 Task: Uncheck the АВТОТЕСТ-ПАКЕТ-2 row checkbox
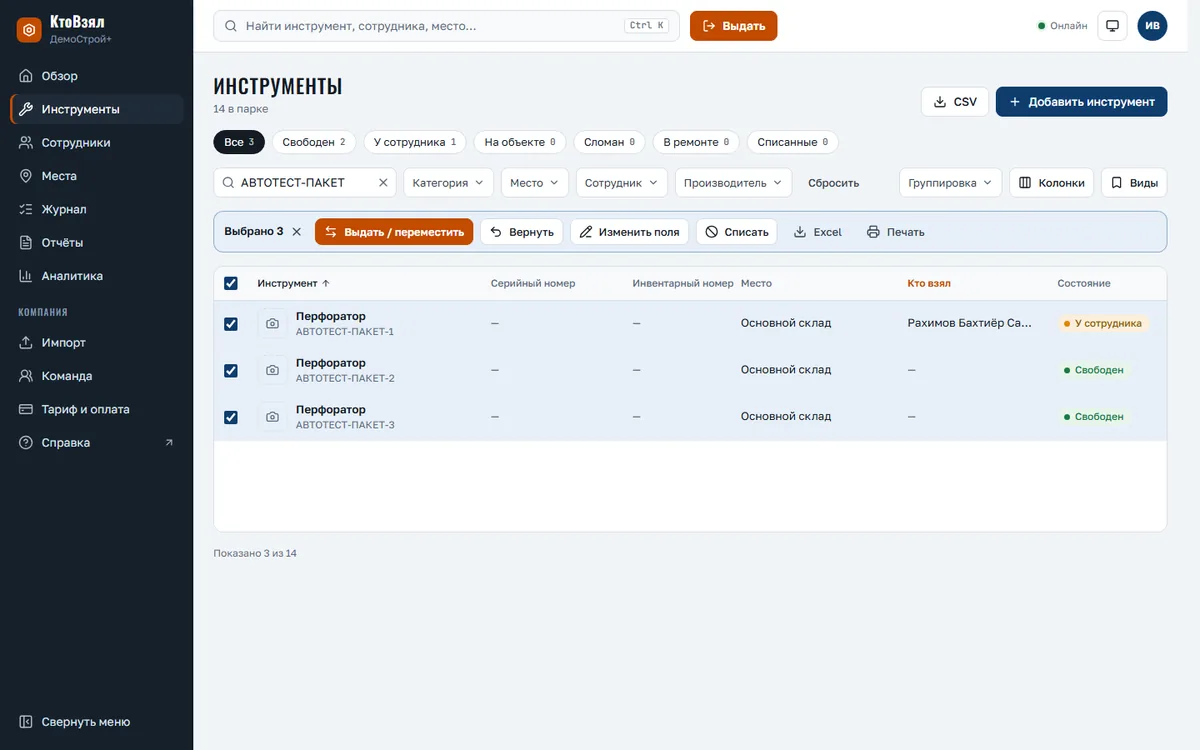231,370
